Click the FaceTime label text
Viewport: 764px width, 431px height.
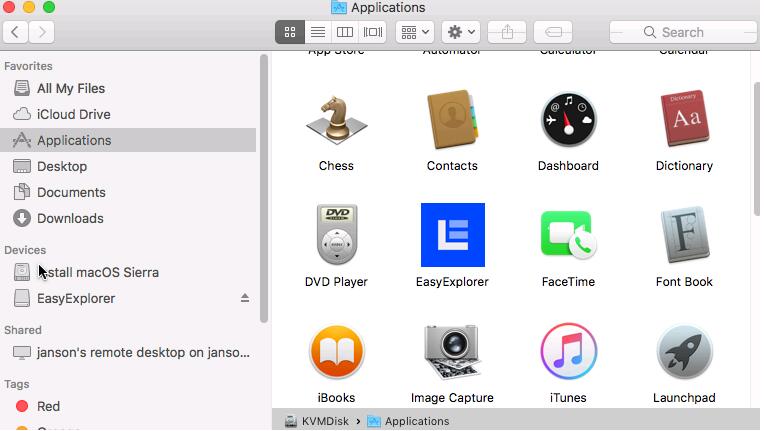click(x=568, y=281)
